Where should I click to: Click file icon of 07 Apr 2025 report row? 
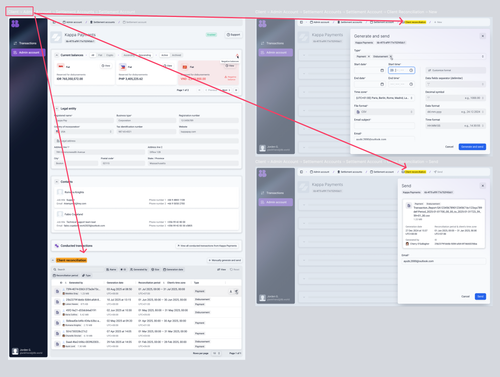click(57, 333)
